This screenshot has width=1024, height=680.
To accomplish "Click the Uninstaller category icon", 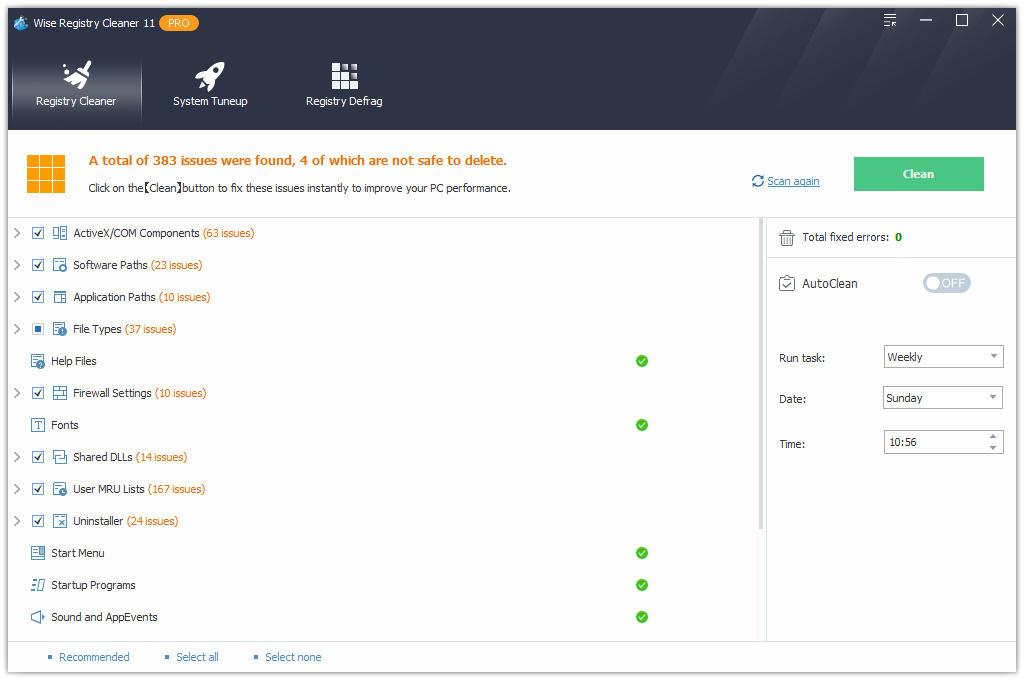I will pos(59,521).
